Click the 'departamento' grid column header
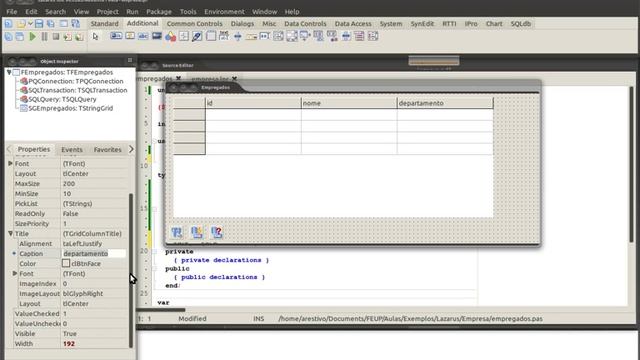640x360 pixels. pyautogui.click(x=445, y=103)
